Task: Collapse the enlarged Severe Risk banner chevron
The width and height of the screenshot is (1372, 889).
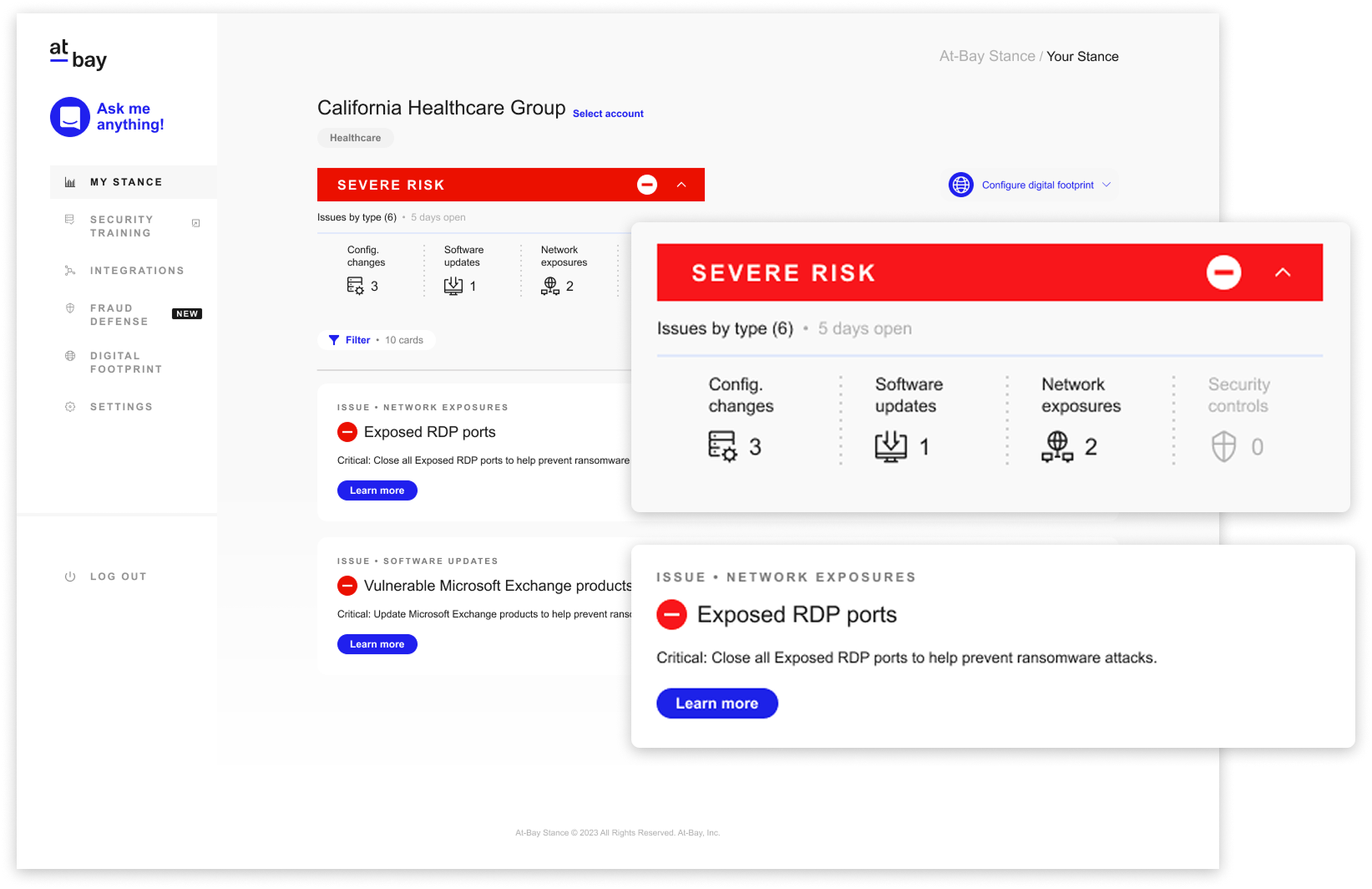Action: pyautogui.click(x=1283, y=272)
